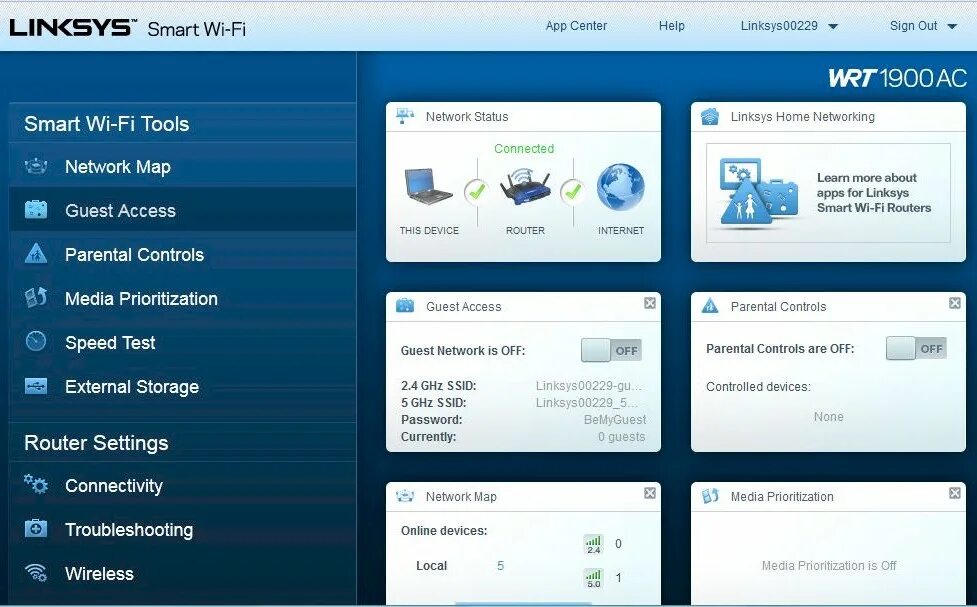Image resolution: width=977 pixels, height=607 pixels.
Task: Click the Local devices count 5
Action: point(500,565)
